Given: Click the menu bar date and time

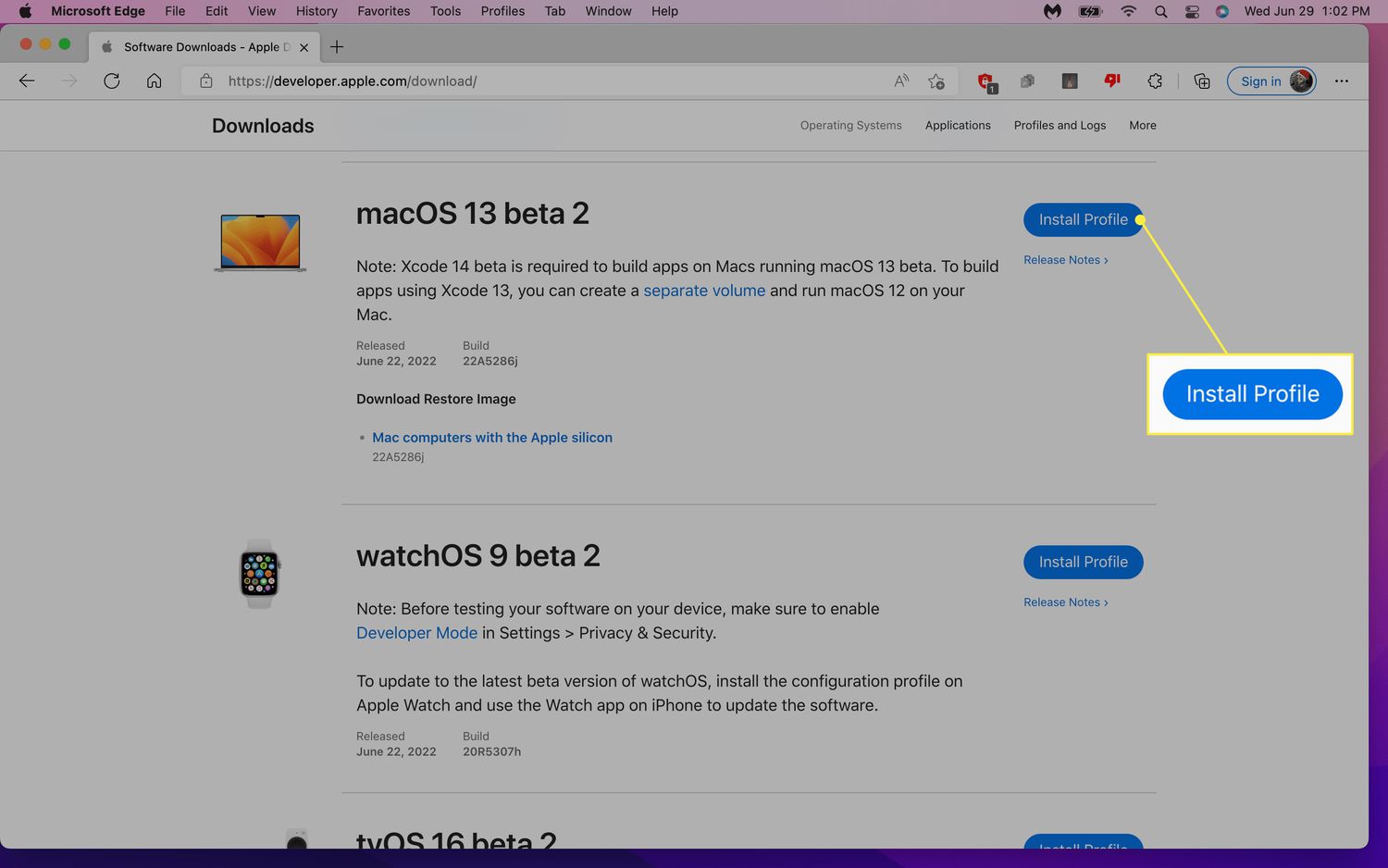Looking at the screenshot, I should click(x=1307, y=11).
